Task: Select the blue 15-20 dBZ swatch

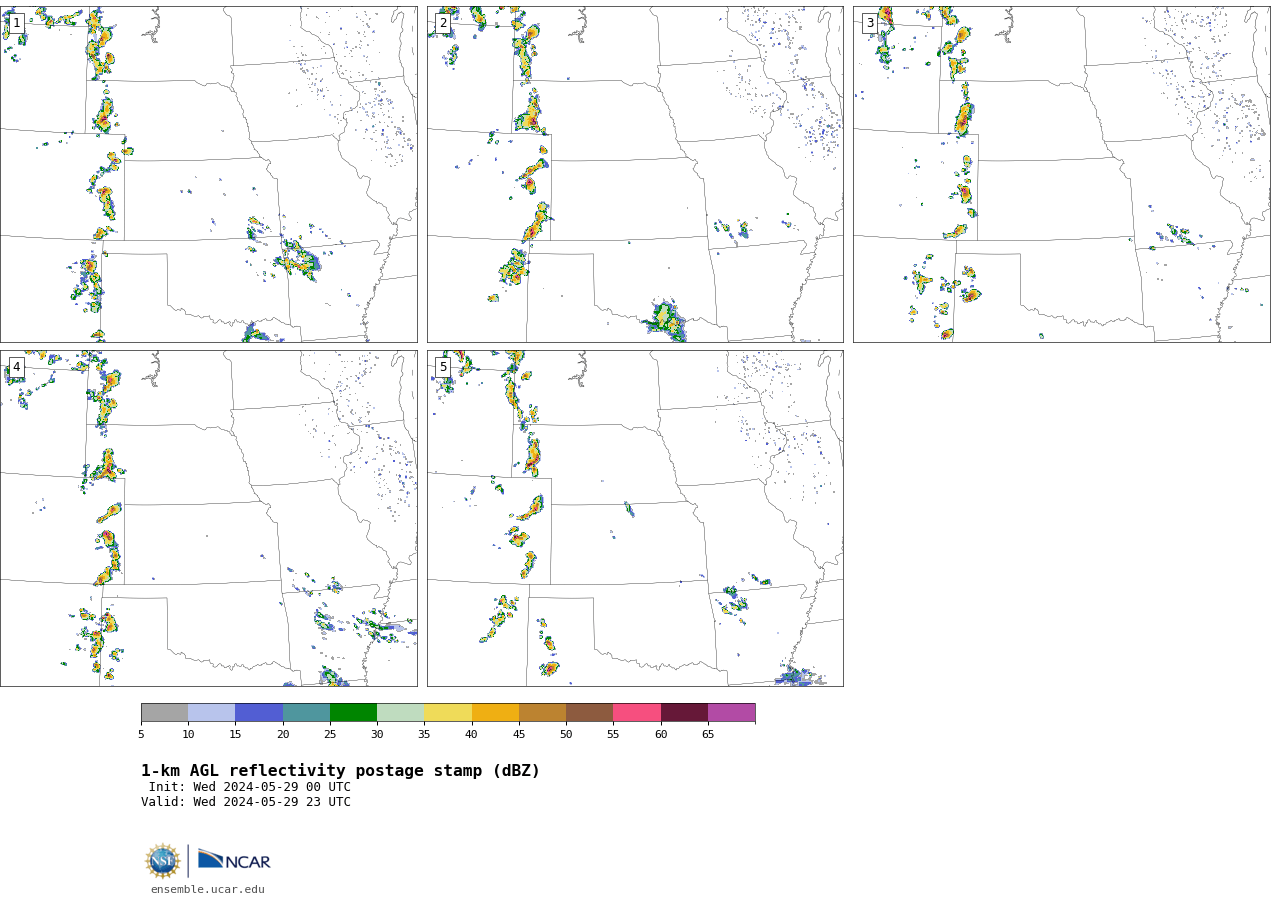Action: tap(259, 713)
